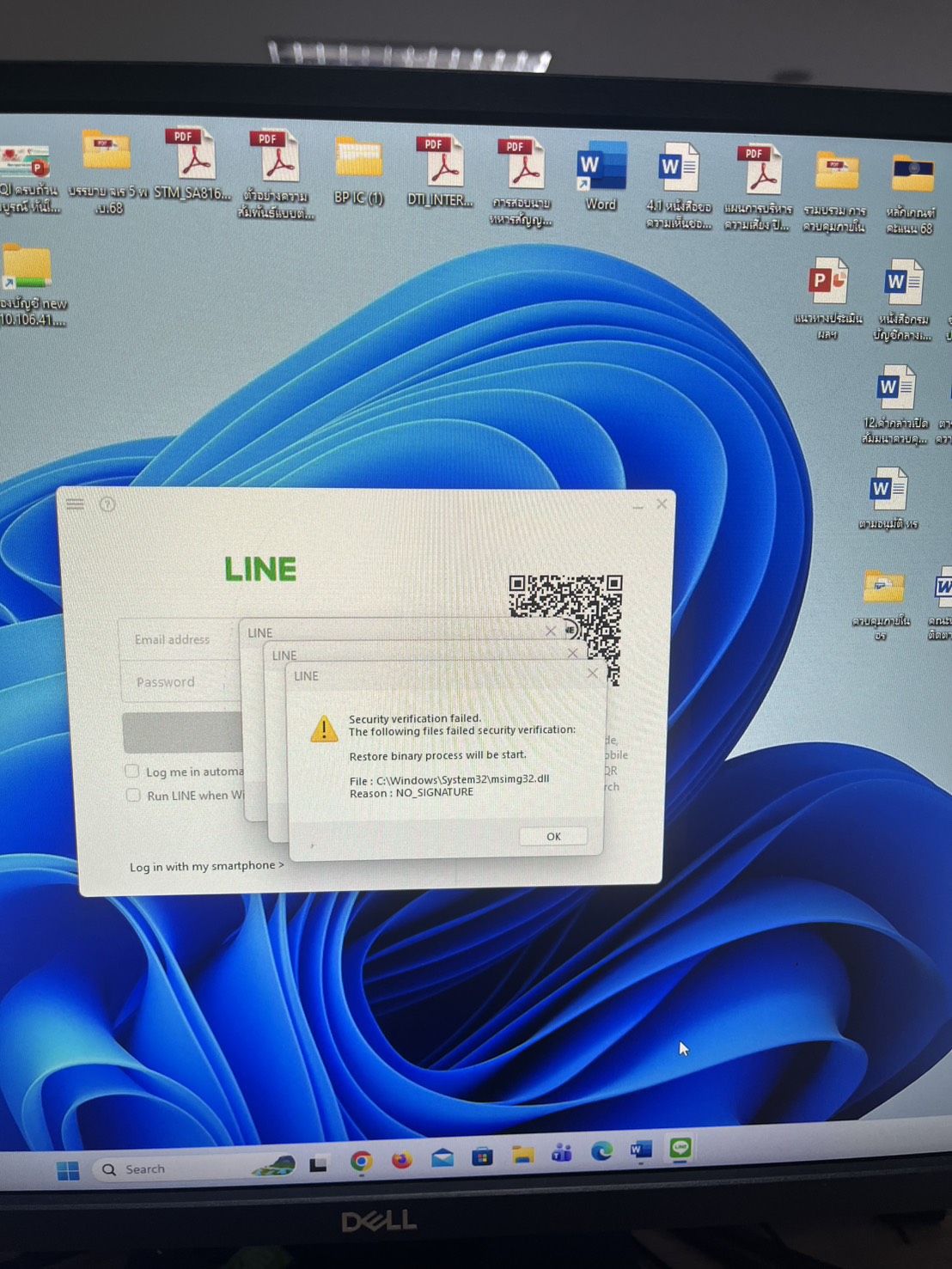The image size is (952, 1269).
Task: Click the taskbar Search box
Action: coord(193,1168)
